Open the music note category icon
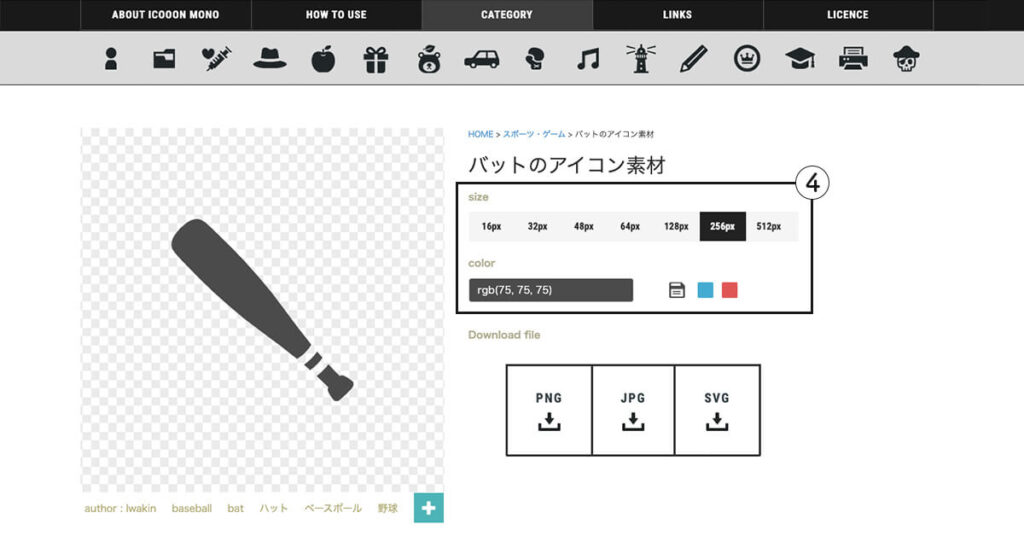 pyautogui.click(x=588, y=59)
